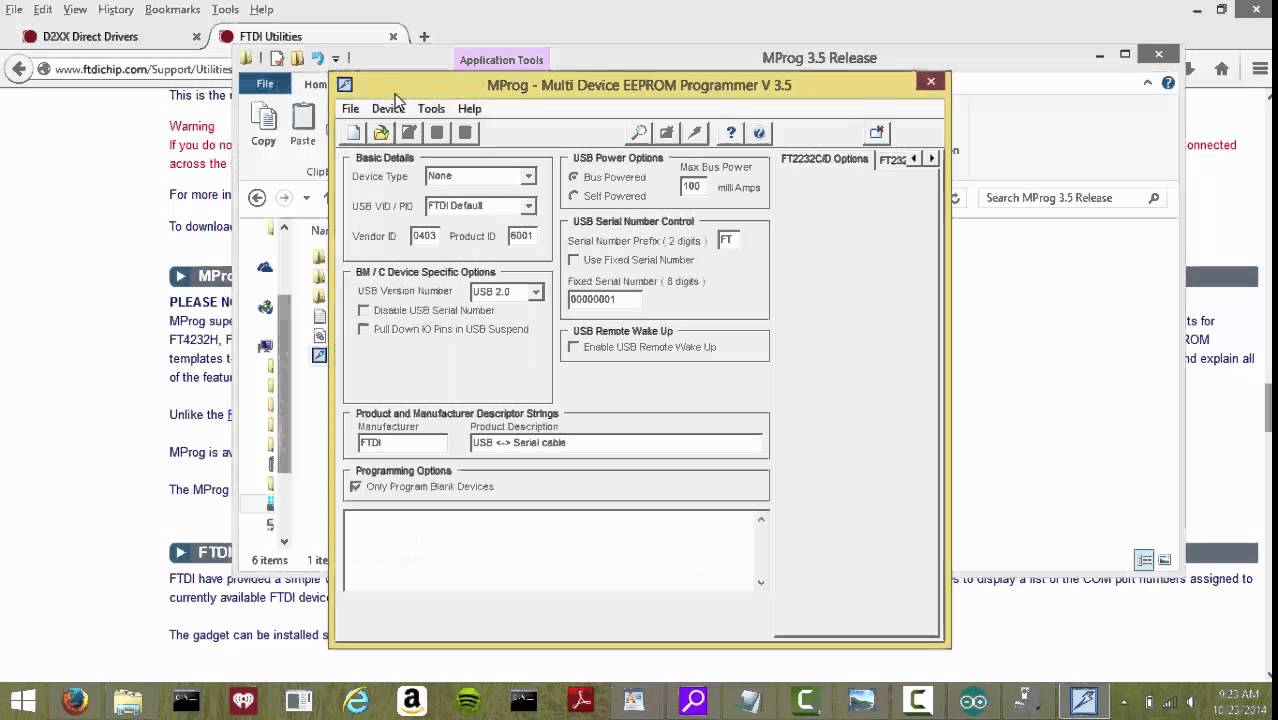This screenshot has width=1278, height=720.
Task: Open Explorer quick access toolbar customize arrow
Action: coord(336,59)
